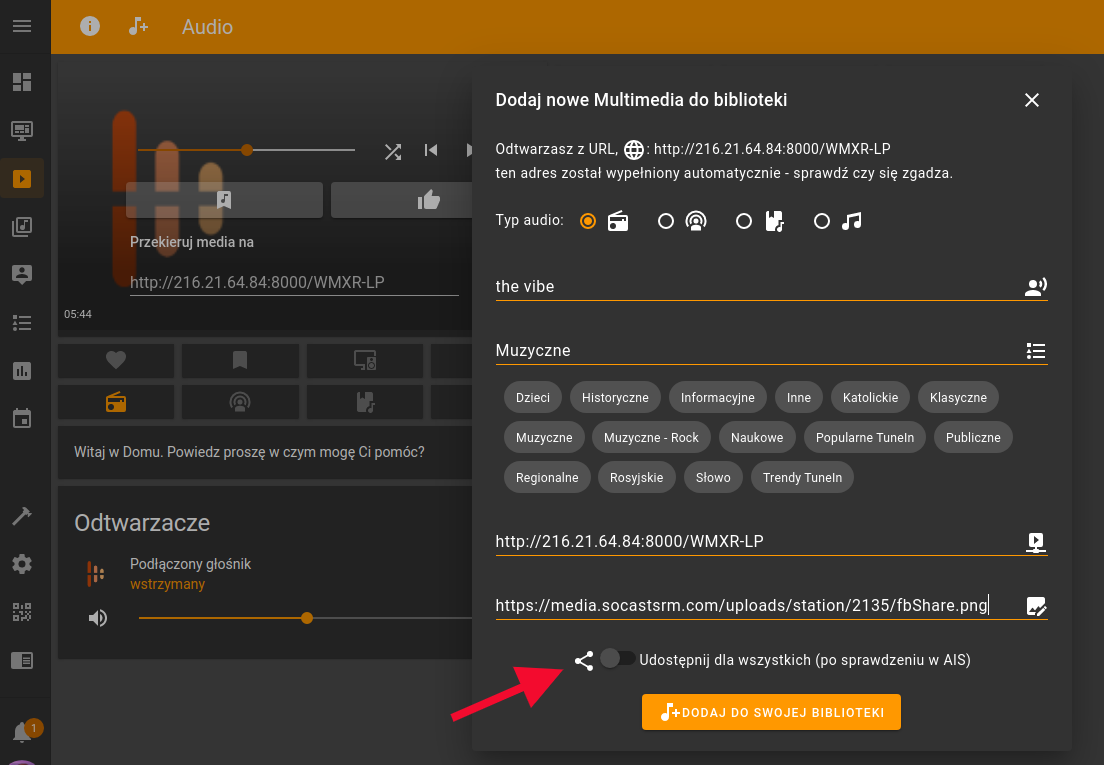Click the Historyczne category chip
1104x765 pixels.
[x=615, y=398]
